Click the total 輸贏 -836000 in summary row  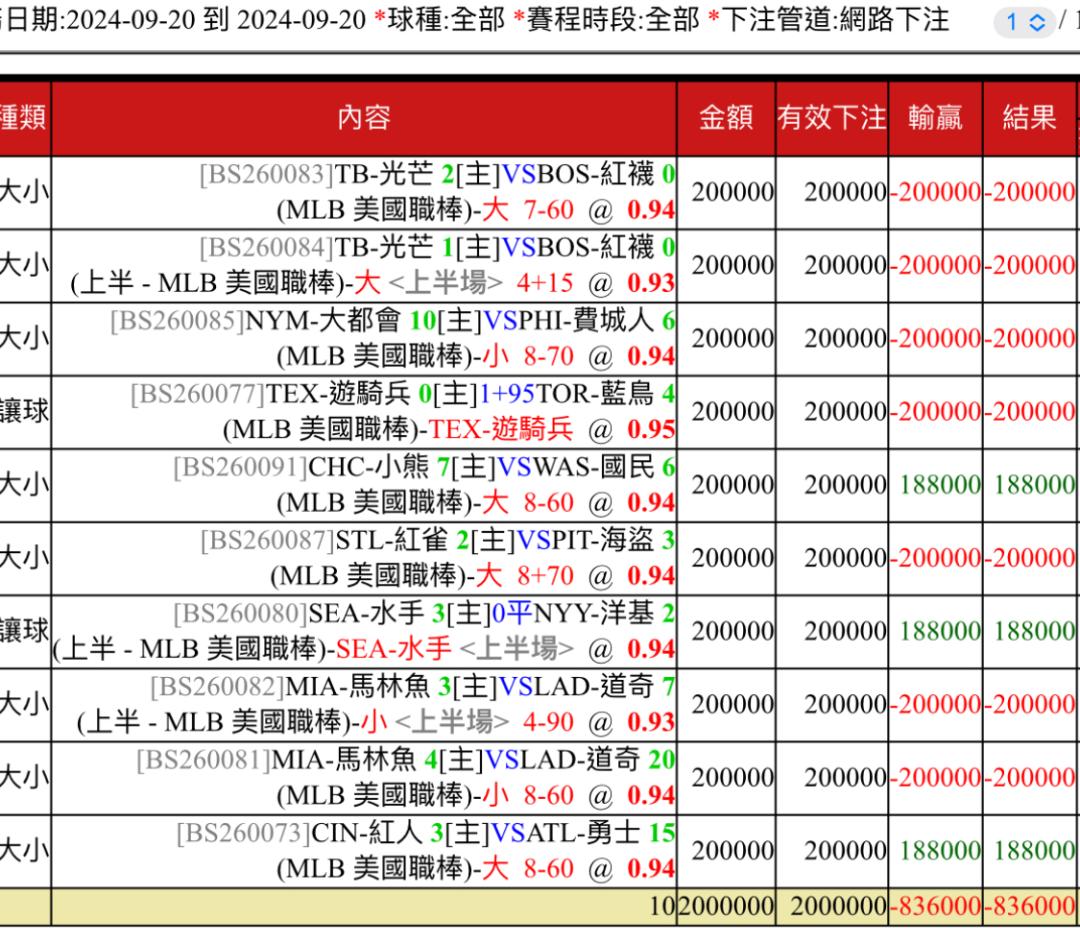point(935,907)
